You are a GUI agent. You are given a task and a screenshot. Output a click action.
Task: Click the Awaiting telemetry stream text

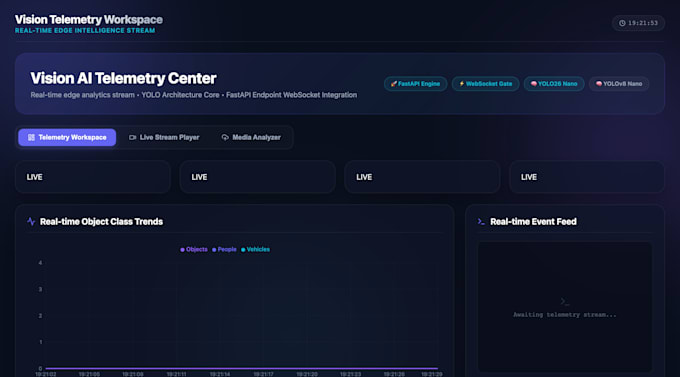[x=564, y=315]
